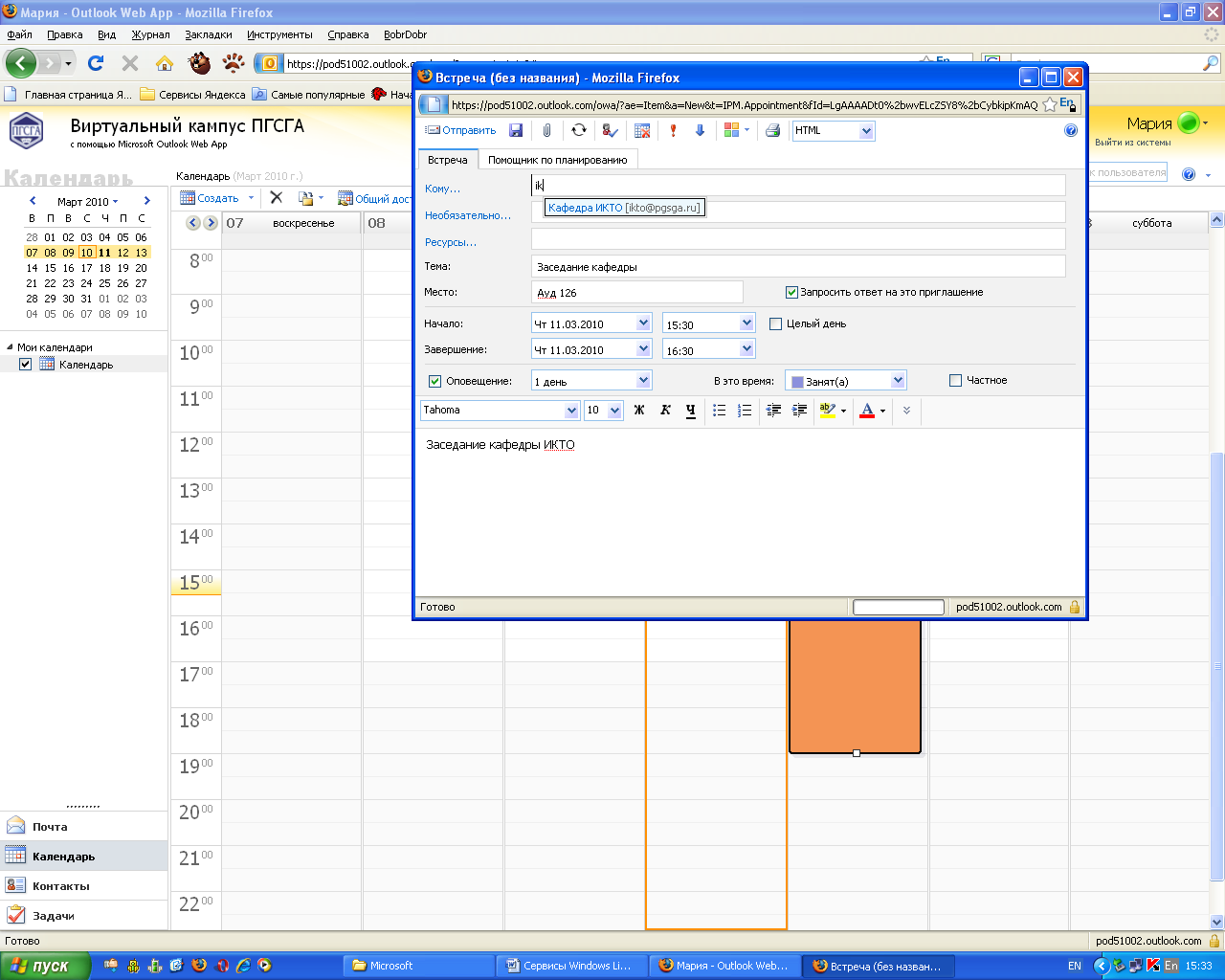1225x980 pixels.
Task: Decrease the text indent
Action: point(774,411)
